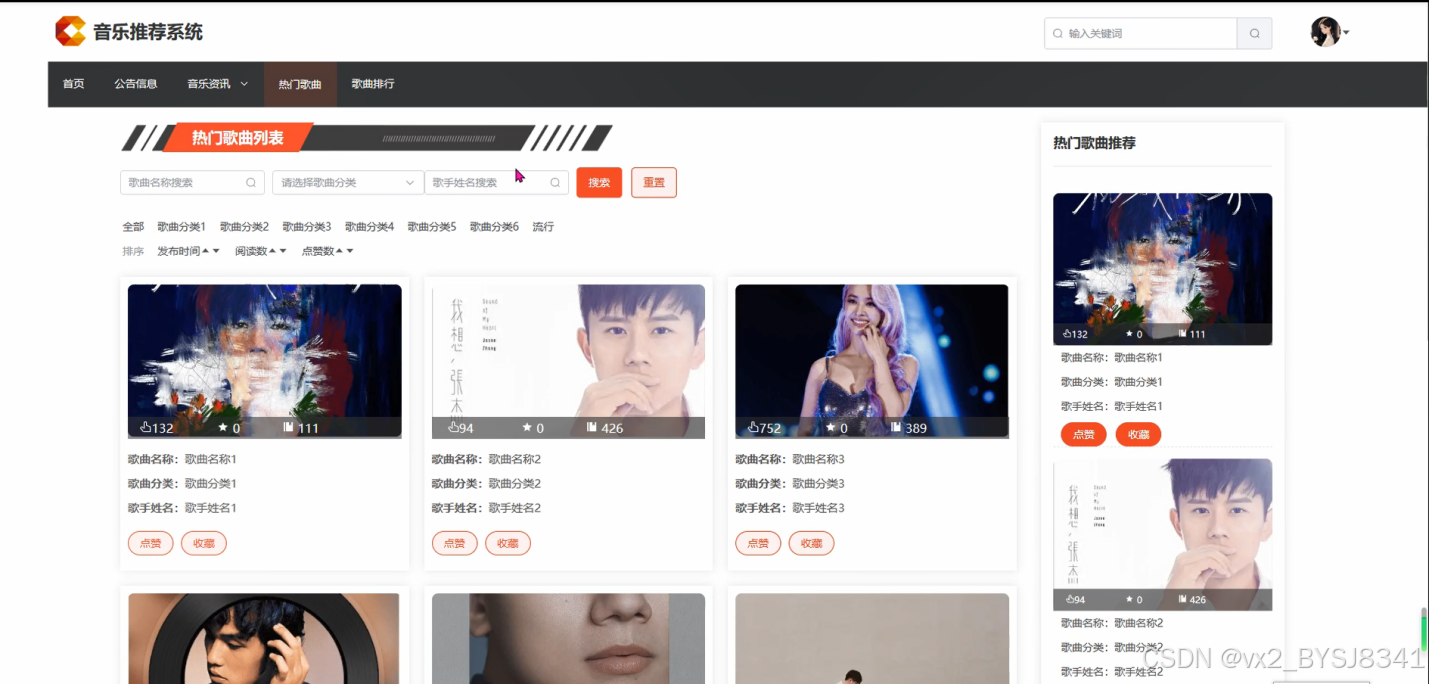
Task: Filter by 流行 category
Action: click(543, 227)
